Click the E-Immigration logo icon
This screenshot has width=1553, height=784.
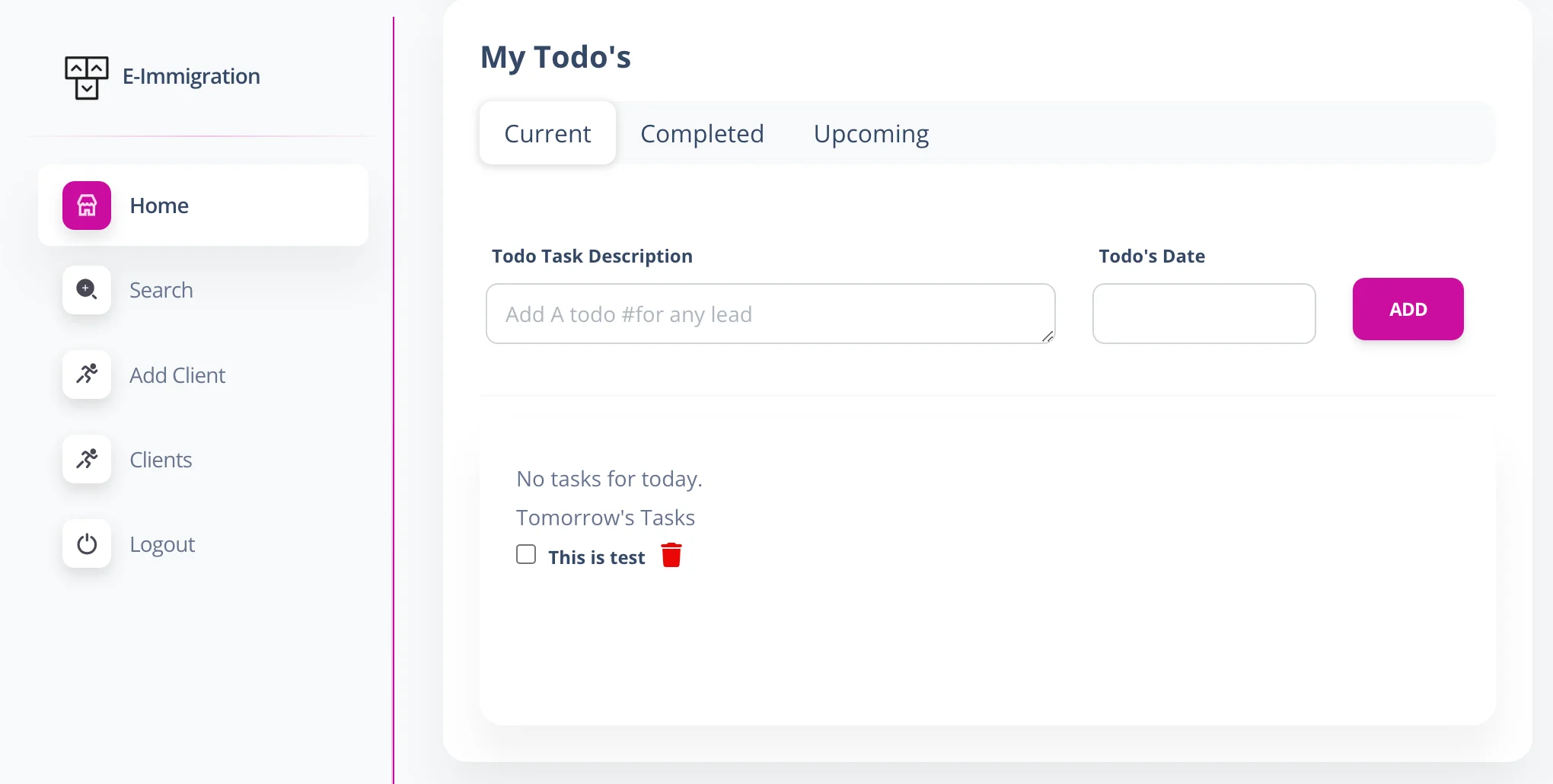87,77
